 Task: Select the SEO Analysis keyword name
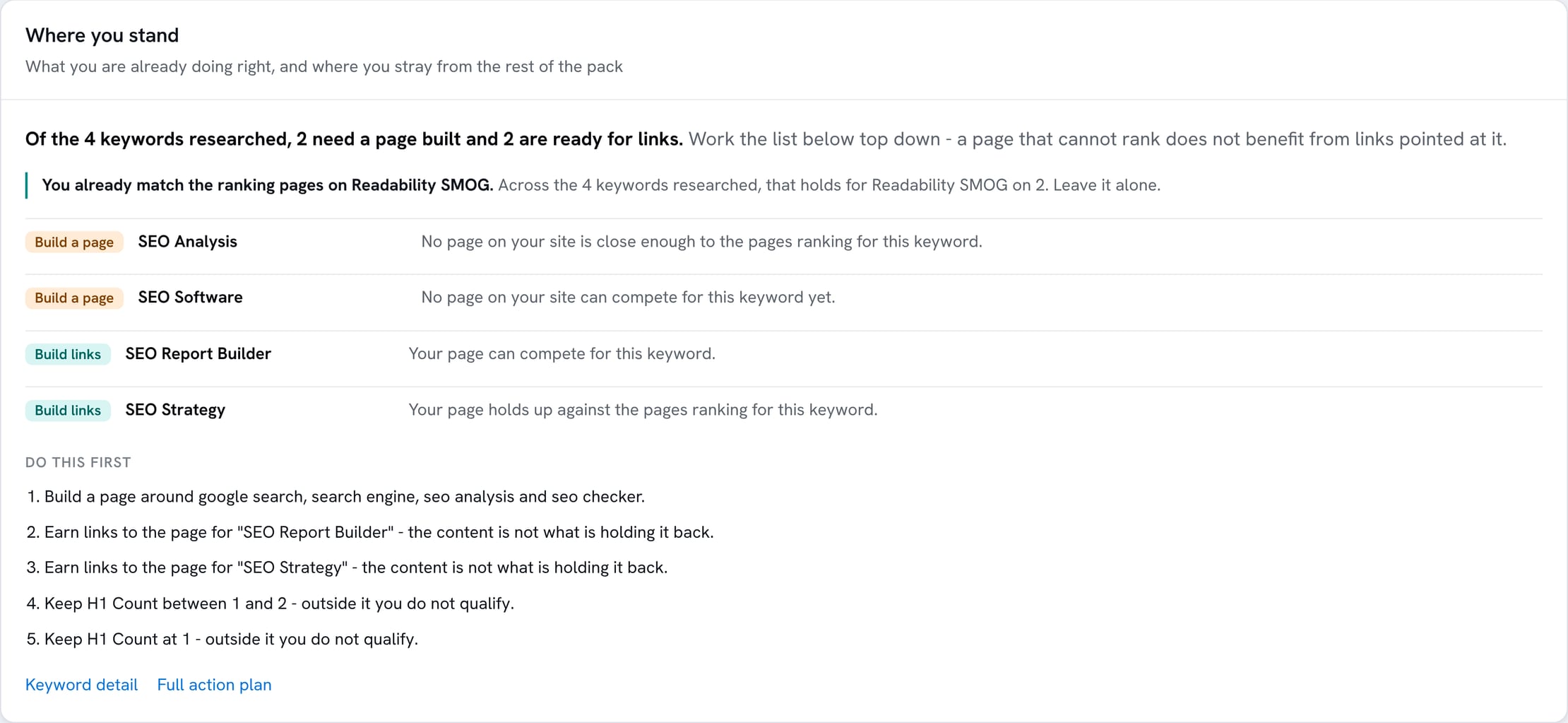(x=187, y=241)
